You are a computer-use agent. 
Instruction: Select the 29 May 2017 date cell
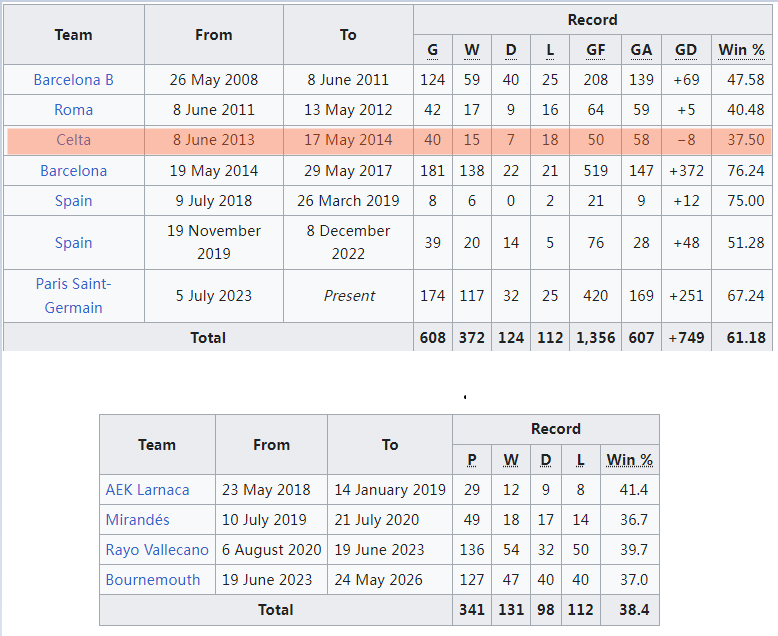[348, 171]
